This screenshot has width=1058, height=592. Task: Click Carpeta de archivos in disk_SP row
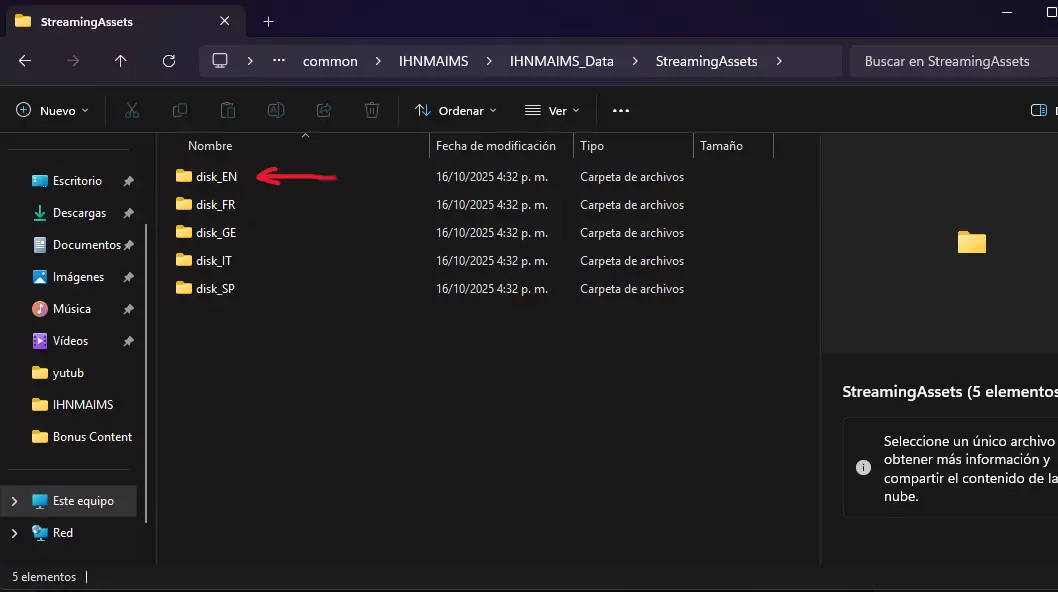tap(632, 289)
